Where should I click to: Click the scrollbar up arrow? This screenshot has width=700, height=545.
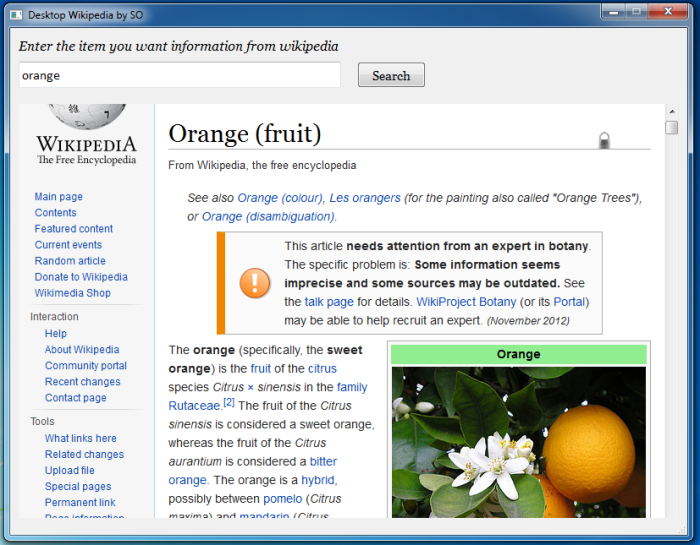[x=672, y=112]
